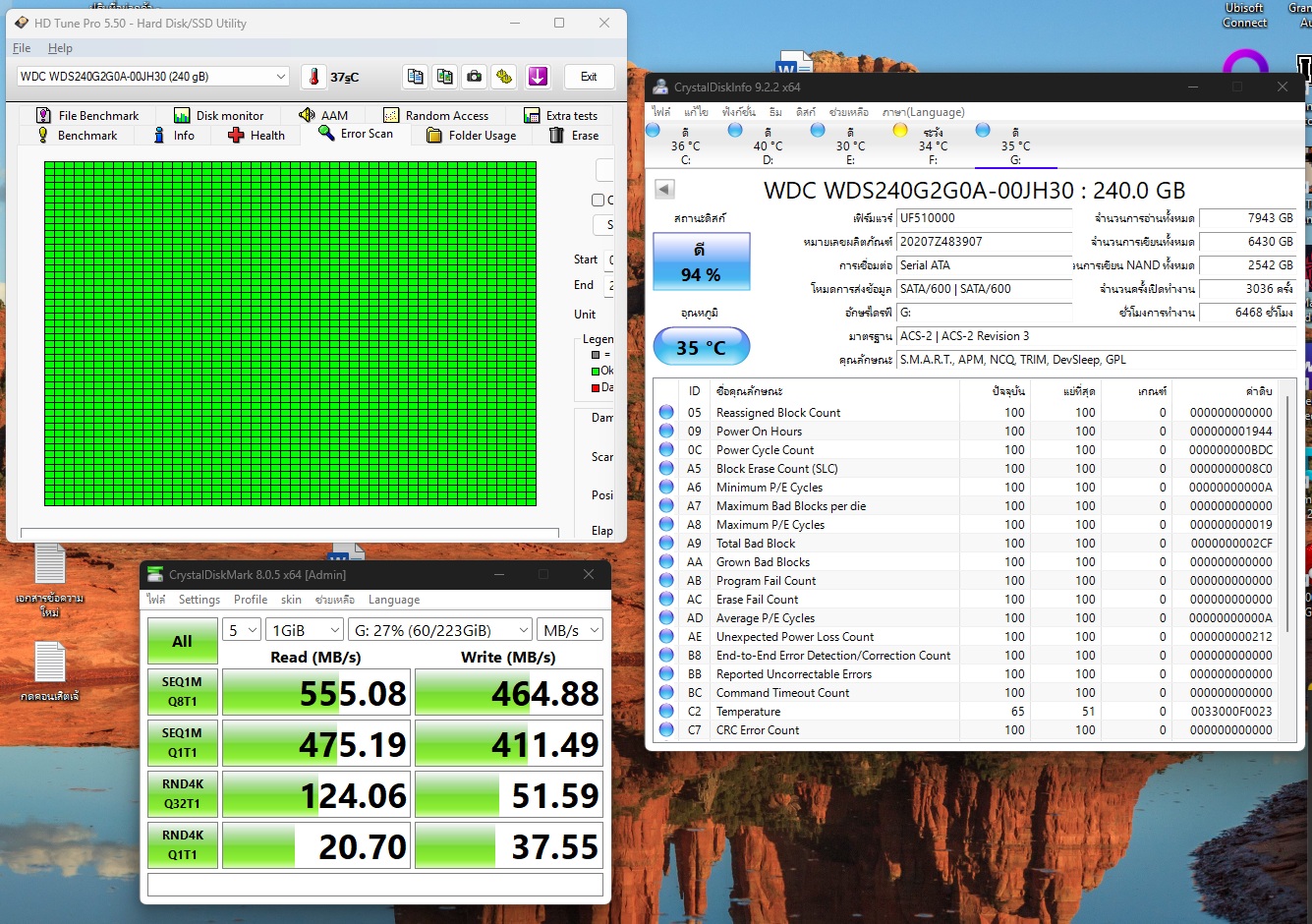Click the thermometer temperature icon in HD Tune

(314, 77)
